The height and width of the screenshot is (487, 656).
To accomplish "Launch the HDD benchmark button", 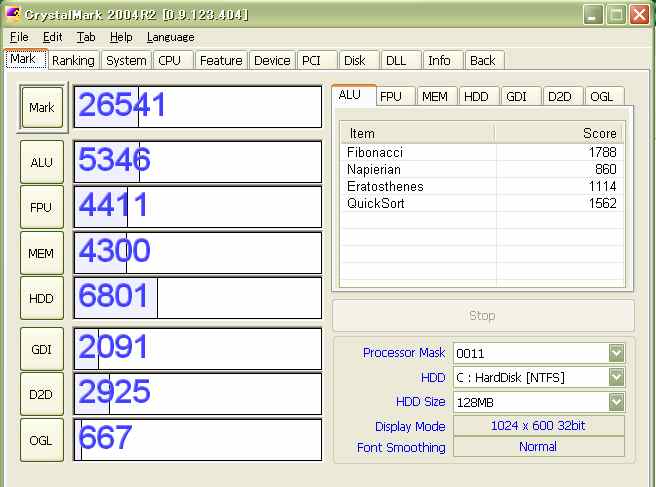I will tap(41, 298).
